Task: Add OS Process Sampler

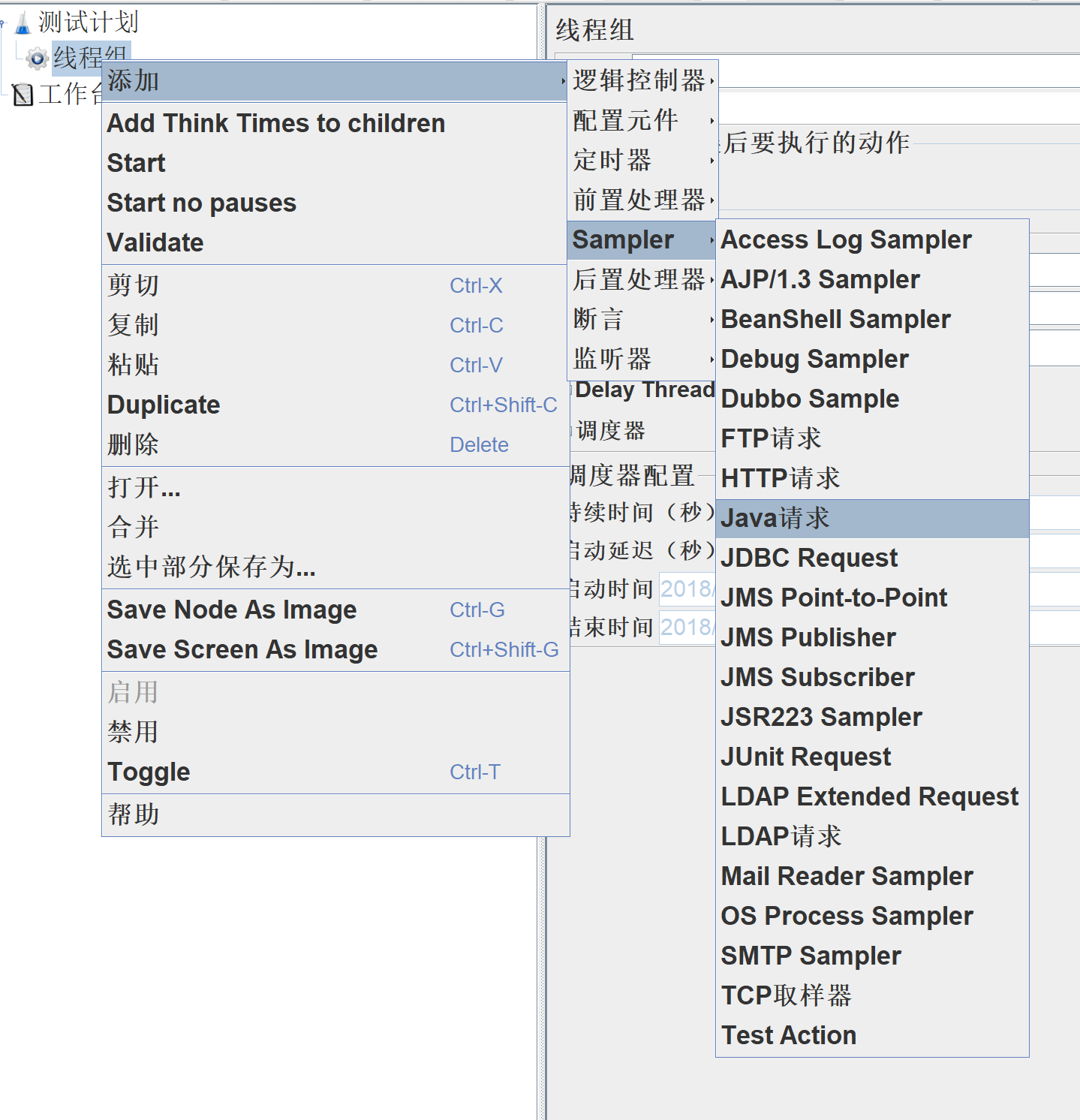Action: coord(872,916)
